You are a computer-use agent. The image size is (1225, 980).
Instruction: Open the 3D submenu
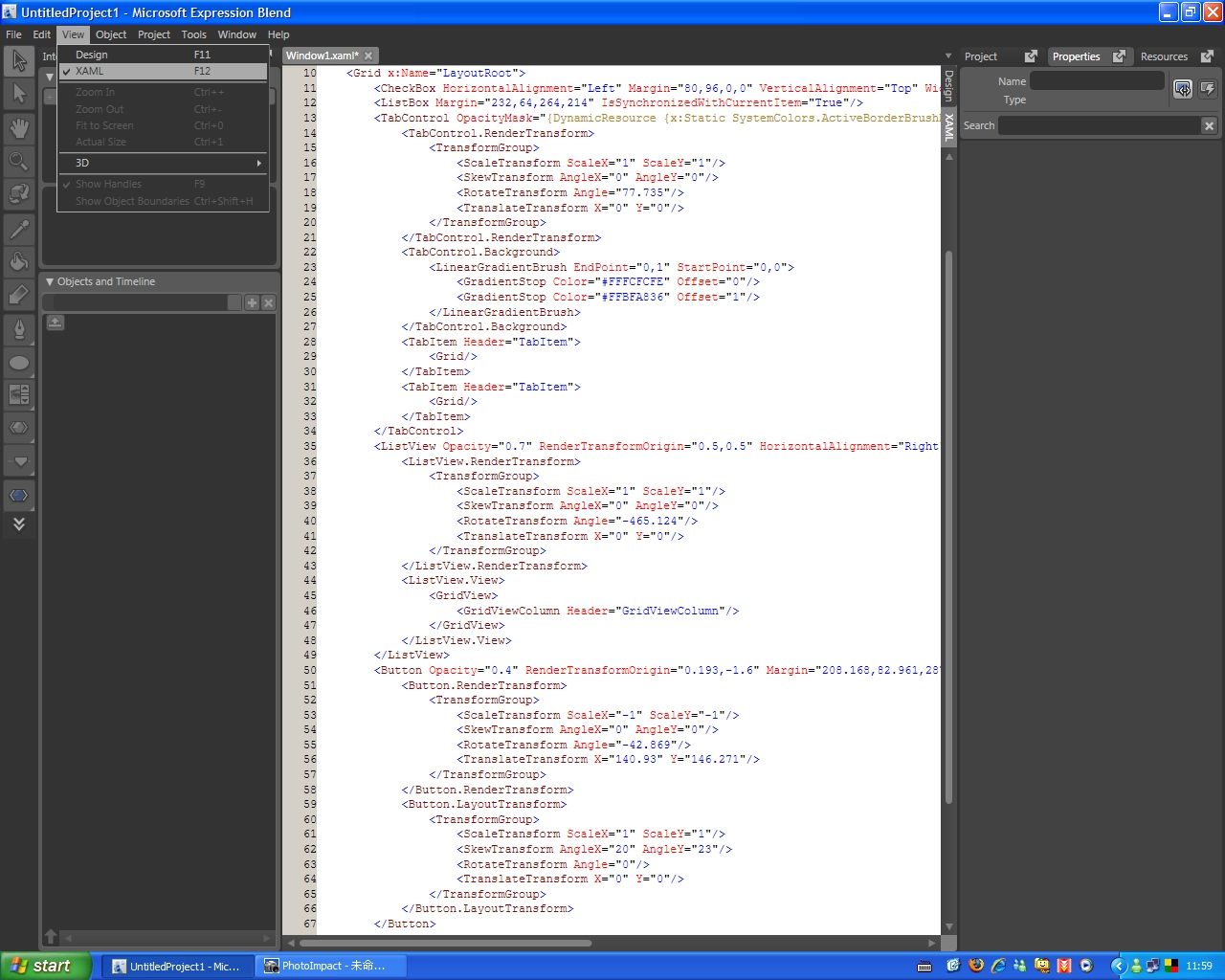[163, 163]
